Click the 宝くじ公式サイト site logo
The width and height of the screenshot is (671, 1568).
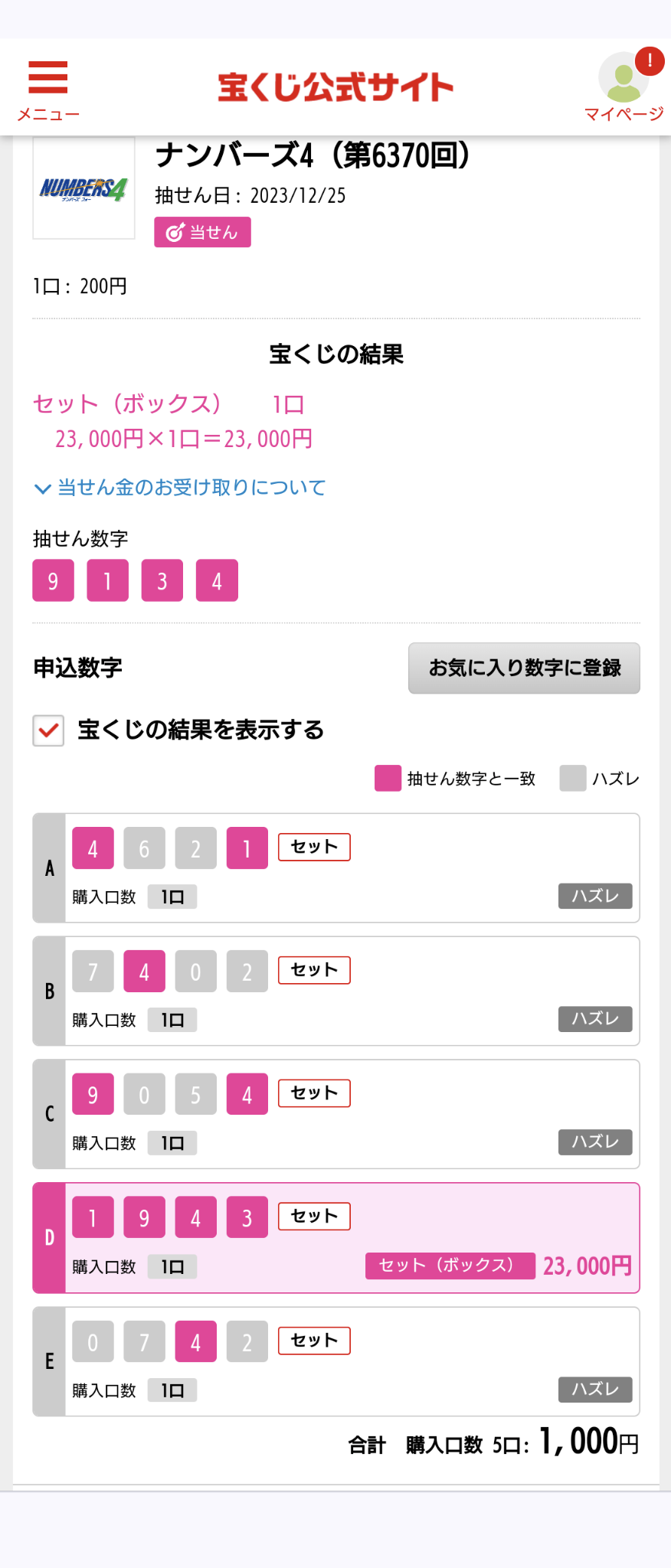tap(335, 87)
